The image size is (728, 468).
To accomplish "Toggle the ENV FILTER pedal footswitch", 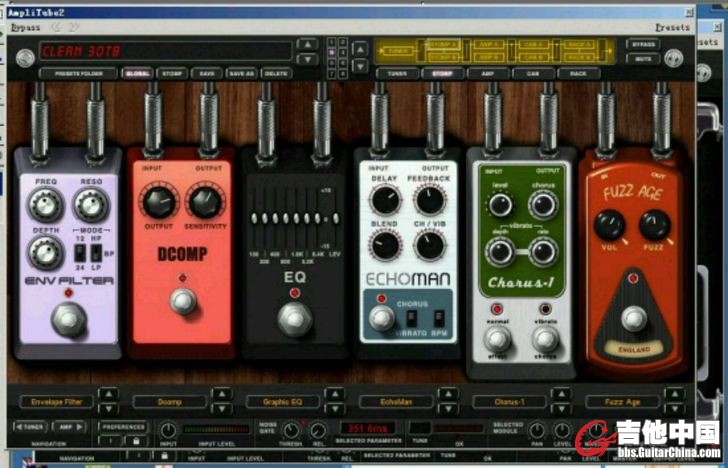I will [x=69, y=319].
